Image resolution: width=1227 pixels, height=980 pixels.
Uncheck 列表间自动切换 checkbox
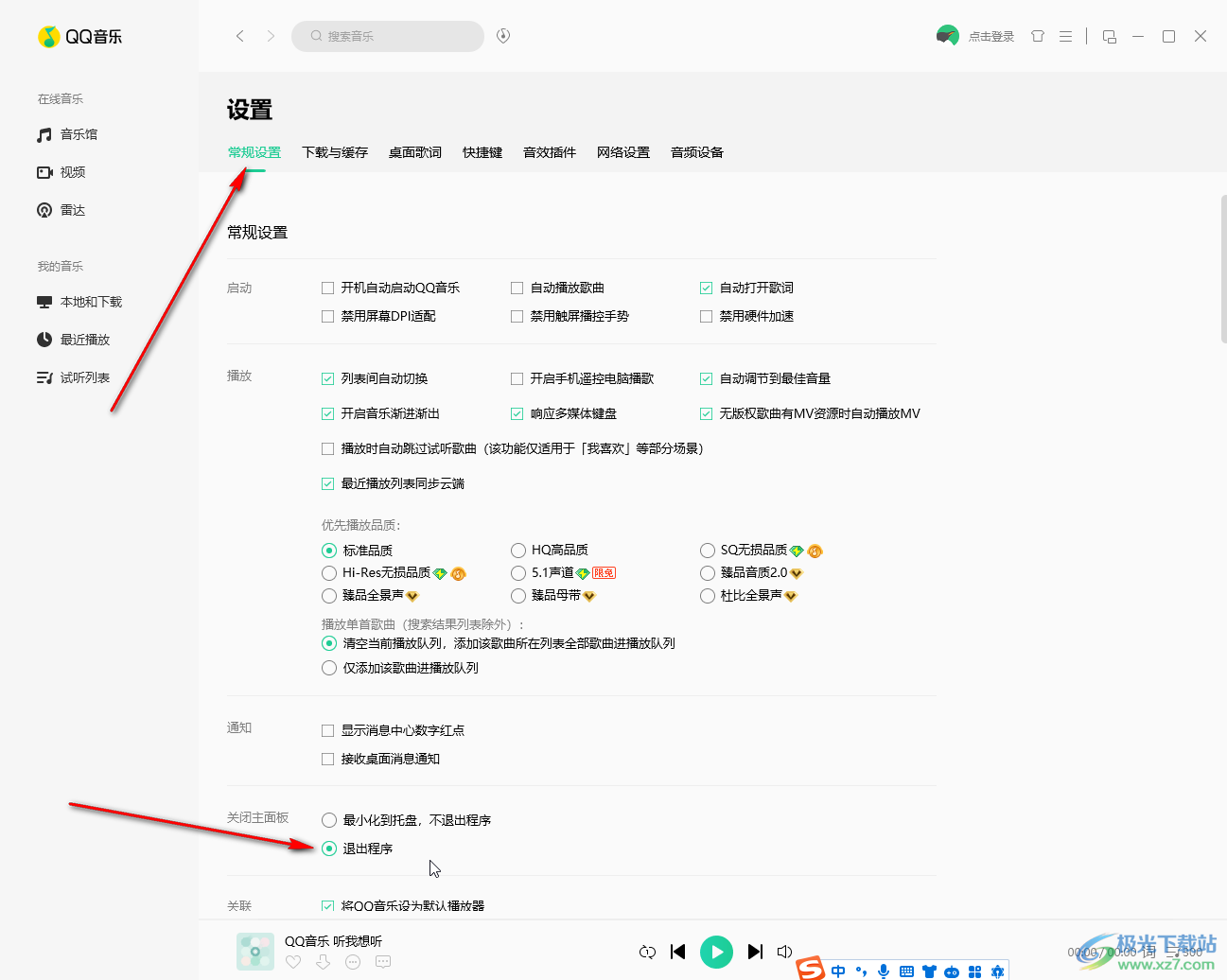pos(328,378)
